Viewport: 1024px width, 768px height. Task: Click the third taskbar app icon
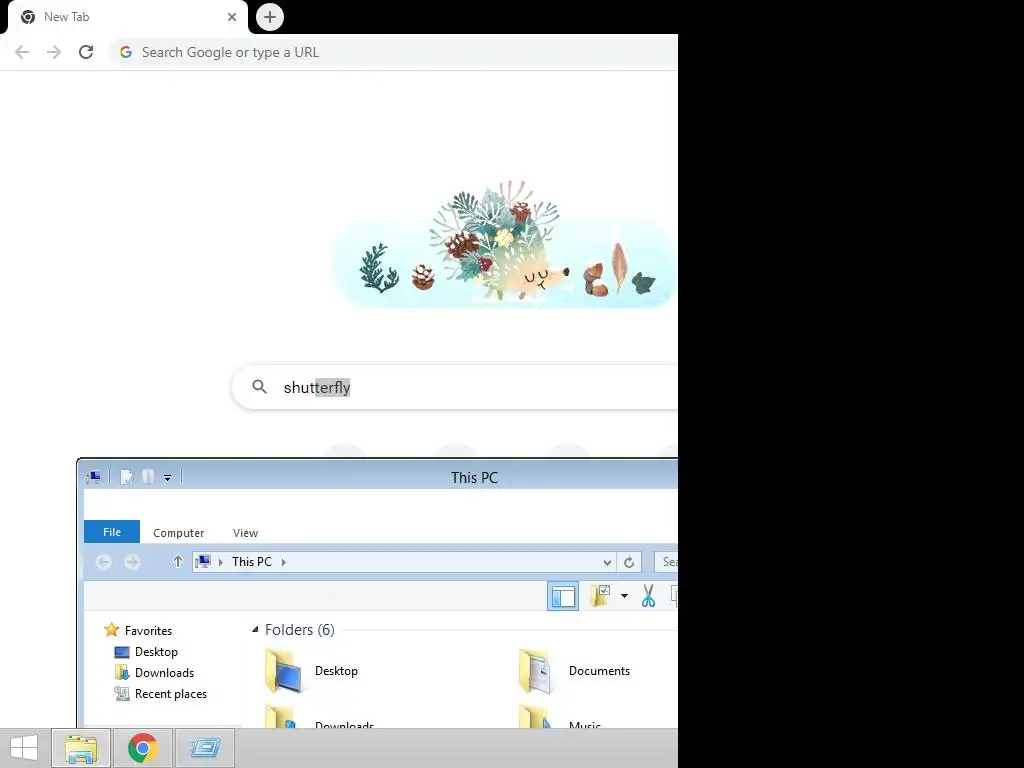point(204,748)
